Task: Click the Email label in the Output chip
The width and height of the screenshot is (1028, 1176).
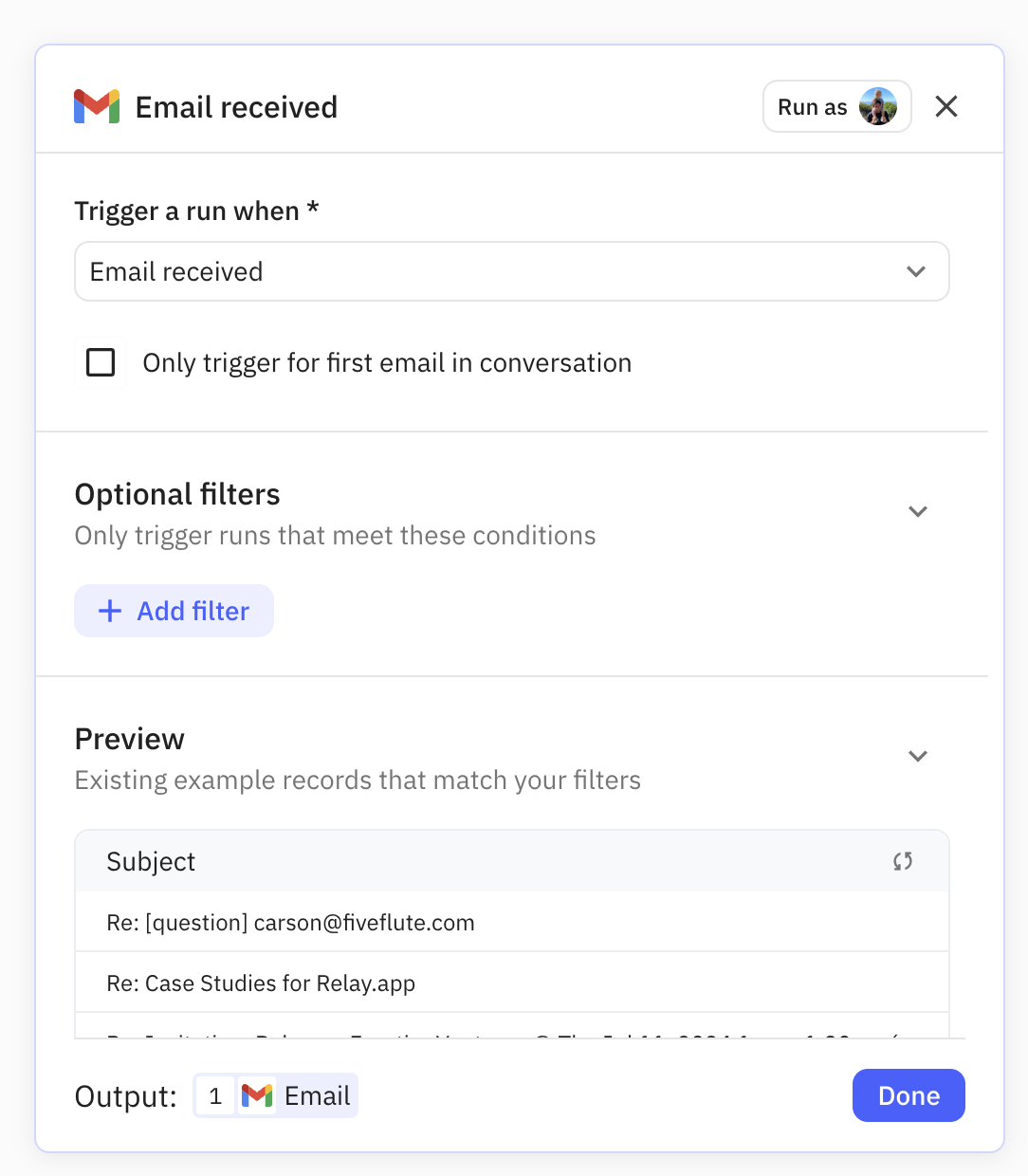Action: click(x=317, y=1096)
